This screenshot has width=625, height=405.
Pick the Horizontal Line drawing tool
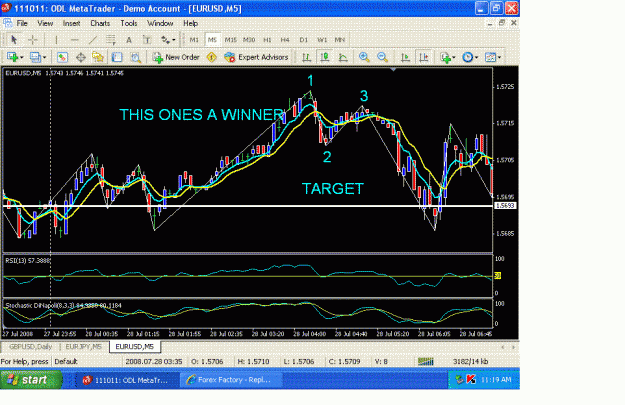pos(75,40)
